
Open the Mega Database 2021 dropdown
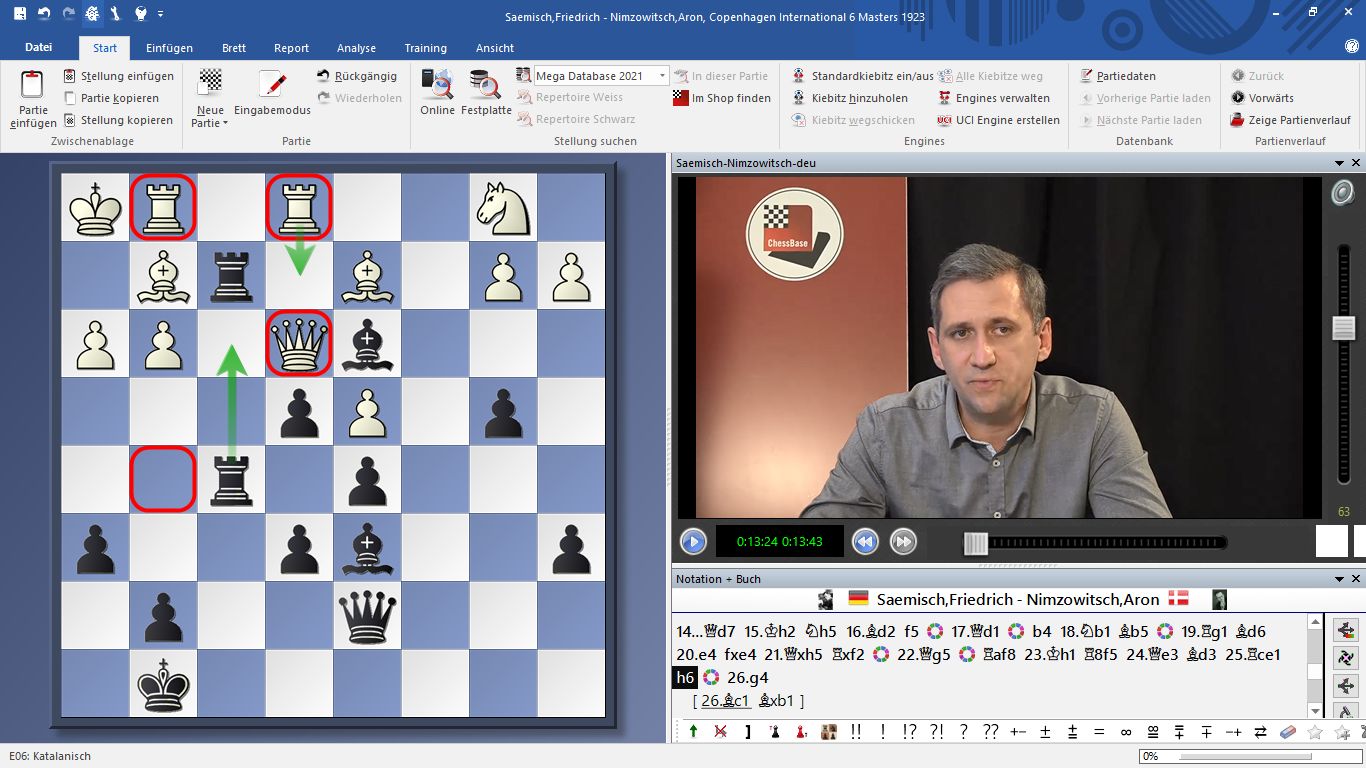(662, 76)
